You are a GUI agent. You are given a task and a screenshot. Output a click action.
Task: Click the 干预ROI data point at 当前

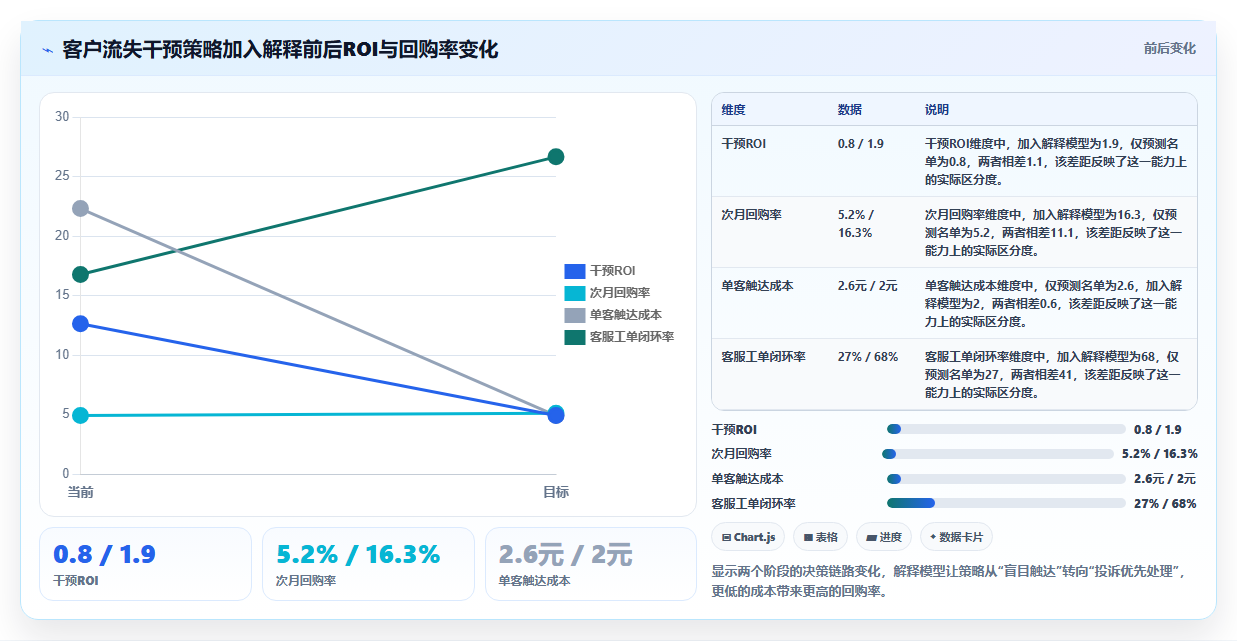pyautogui.click(x=80, y=324)
